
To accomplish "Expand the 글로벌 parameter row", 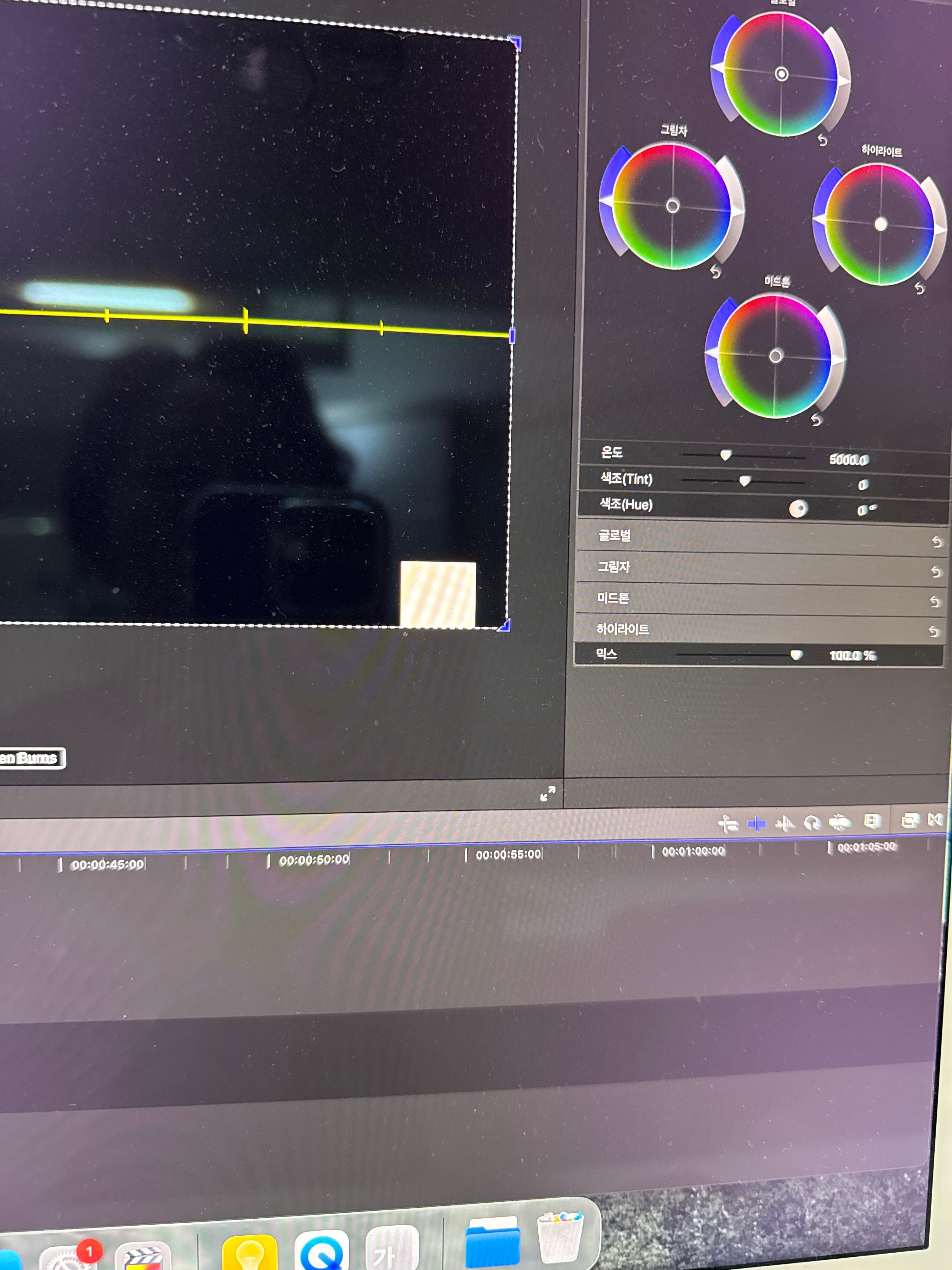I will coord(615,536).
